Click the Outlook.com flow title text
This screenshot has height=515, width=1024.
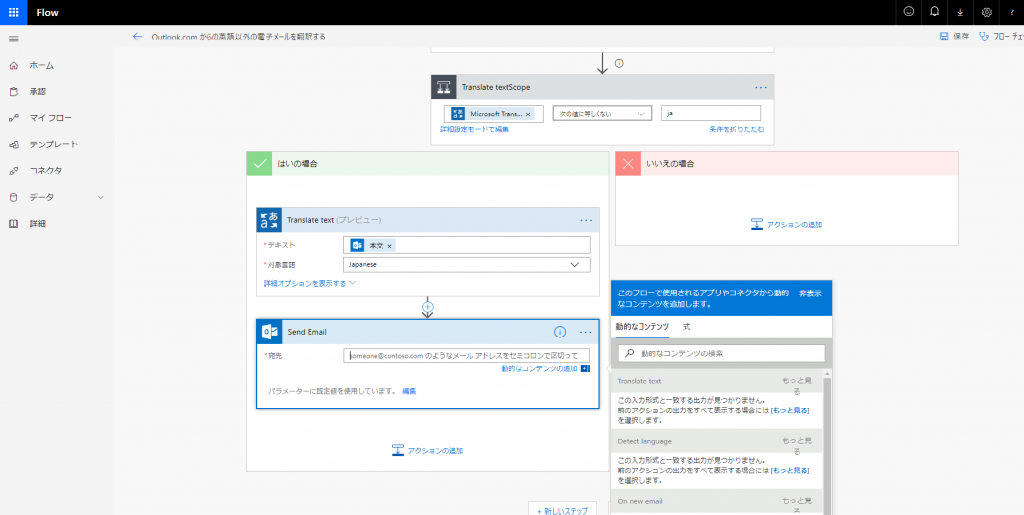point(238,37)
